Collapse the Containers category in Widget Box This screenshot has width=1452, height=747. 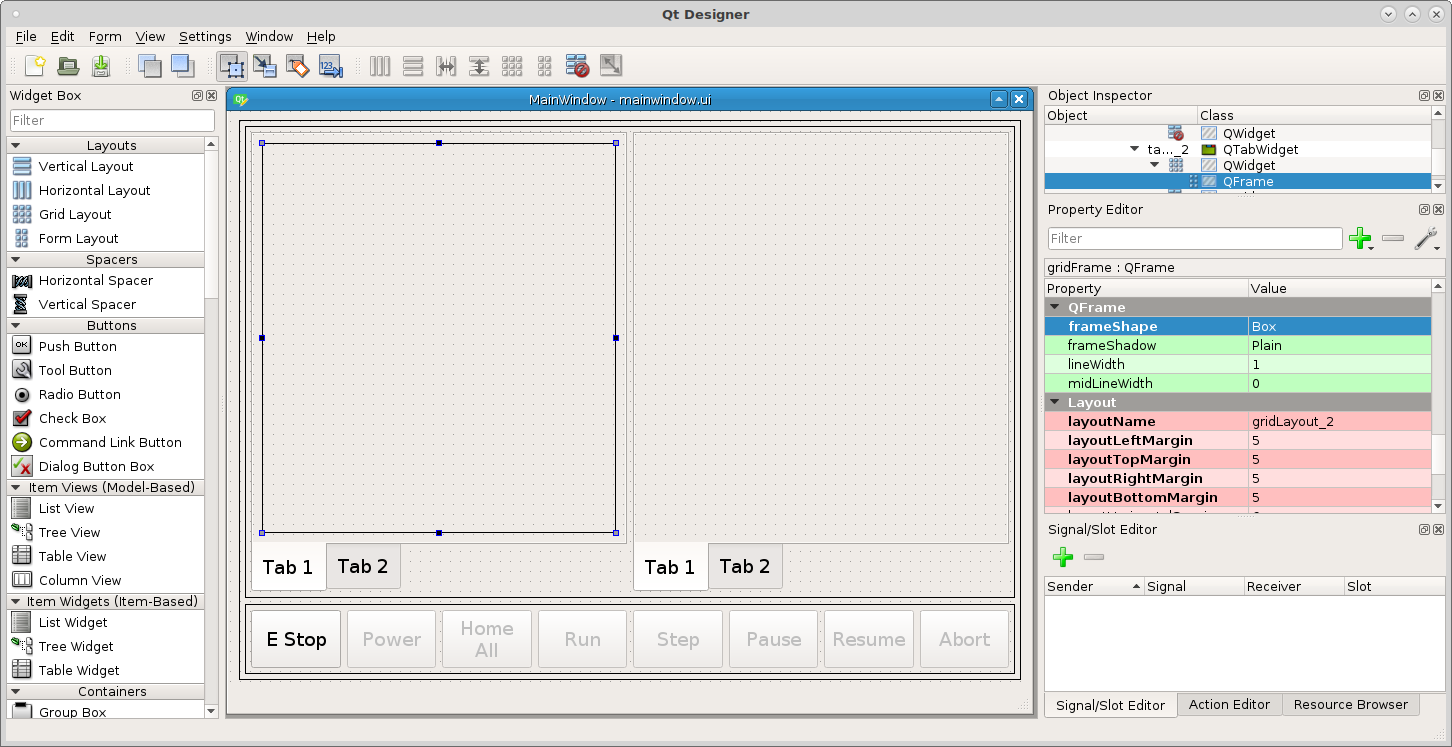click(15, 691)
